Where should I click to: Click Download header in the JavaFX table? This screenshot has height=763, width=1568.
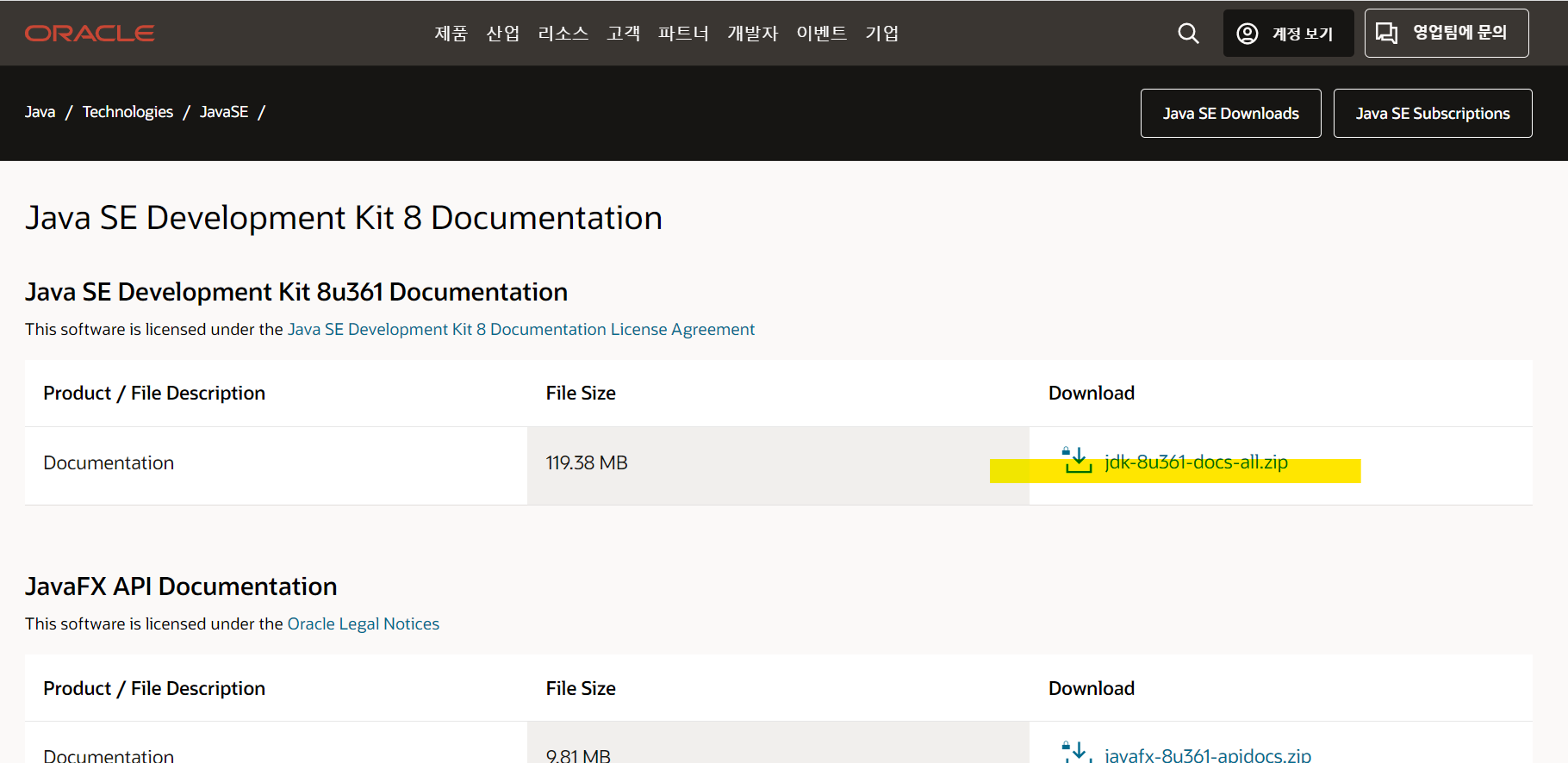1092,688
